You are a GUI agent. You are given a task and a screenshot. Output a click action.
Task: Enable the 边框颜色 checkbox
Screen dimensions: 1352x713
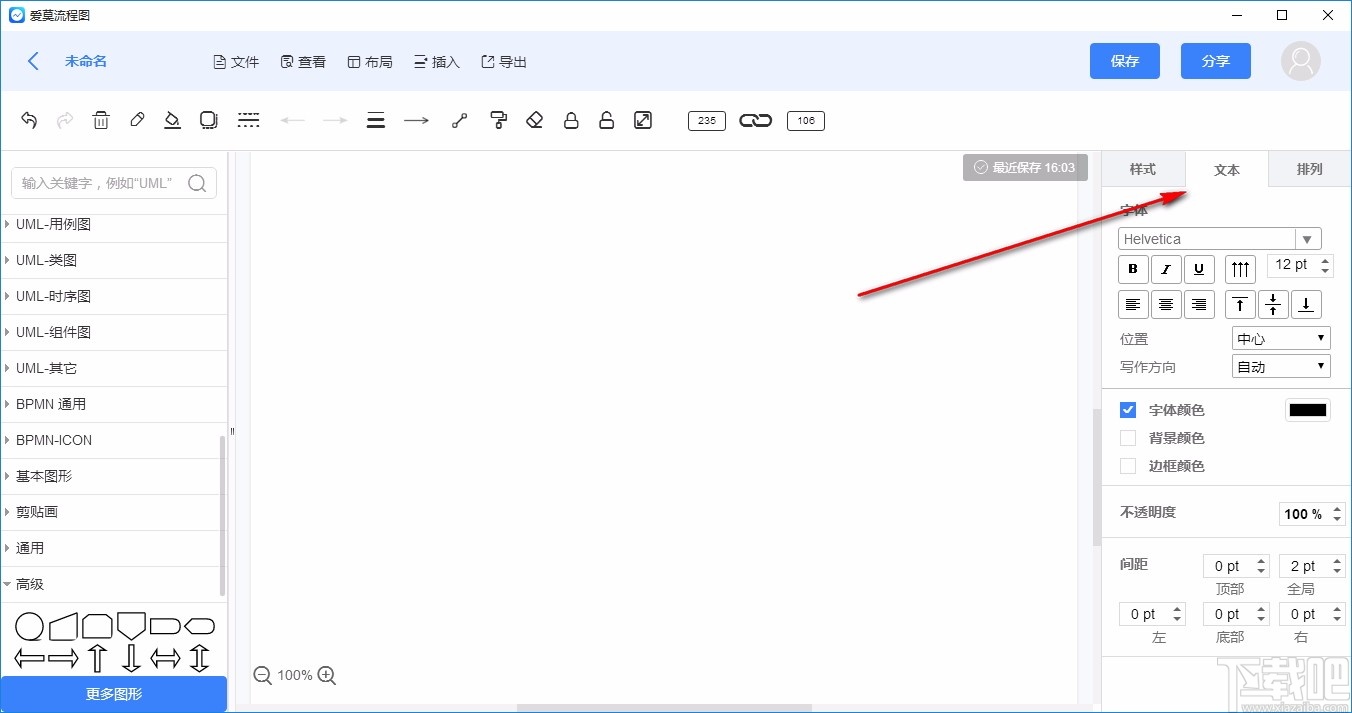pos(1128,466)
